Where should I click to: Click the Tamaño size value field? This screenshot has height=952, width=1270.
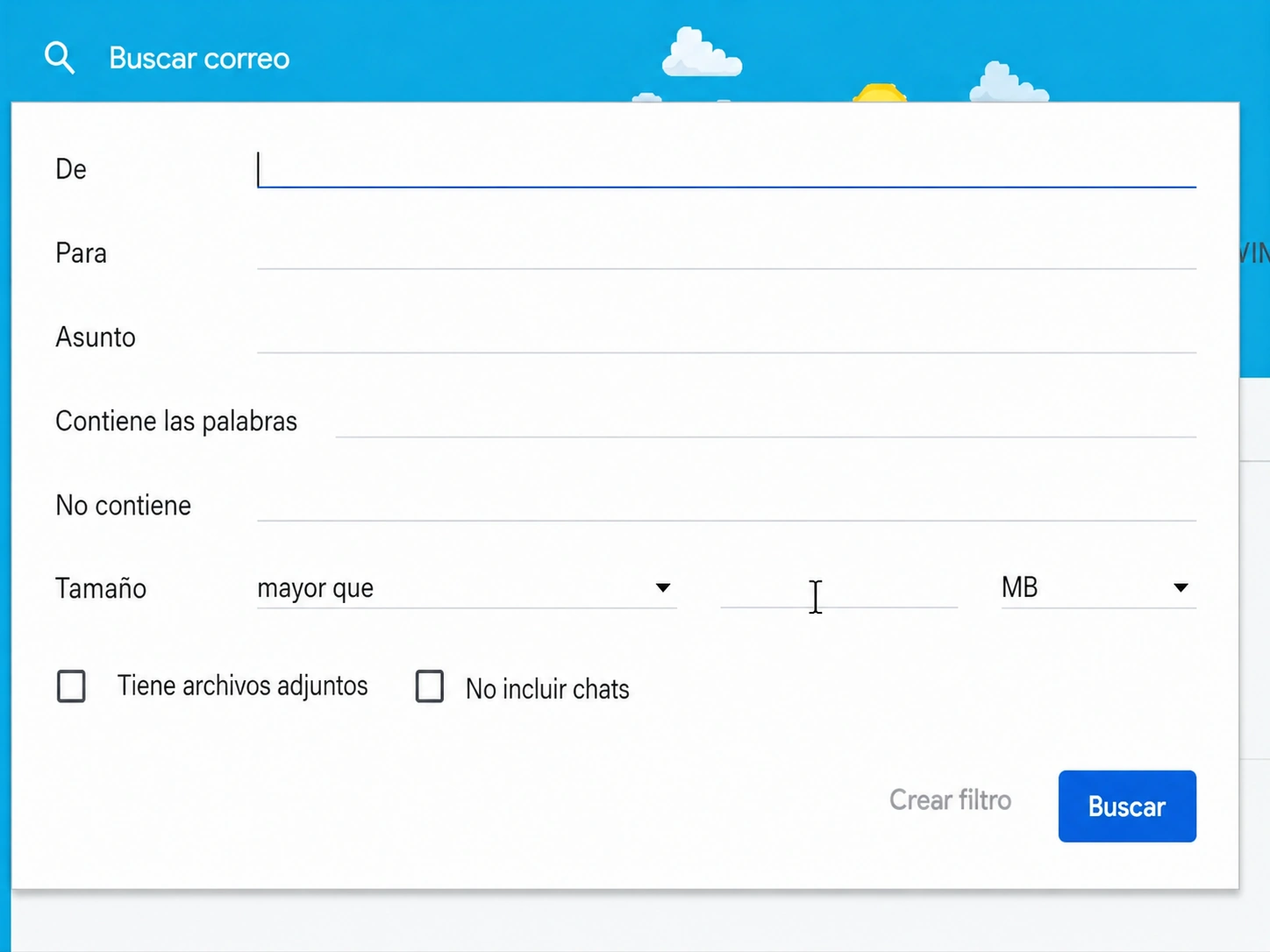(x=838, y=588)
